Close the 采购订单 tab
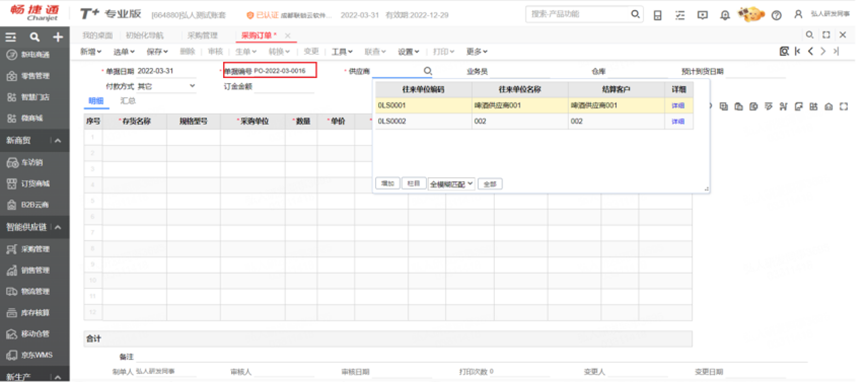The height and width of the screenshot is (382, 865). tap(287, 35)
